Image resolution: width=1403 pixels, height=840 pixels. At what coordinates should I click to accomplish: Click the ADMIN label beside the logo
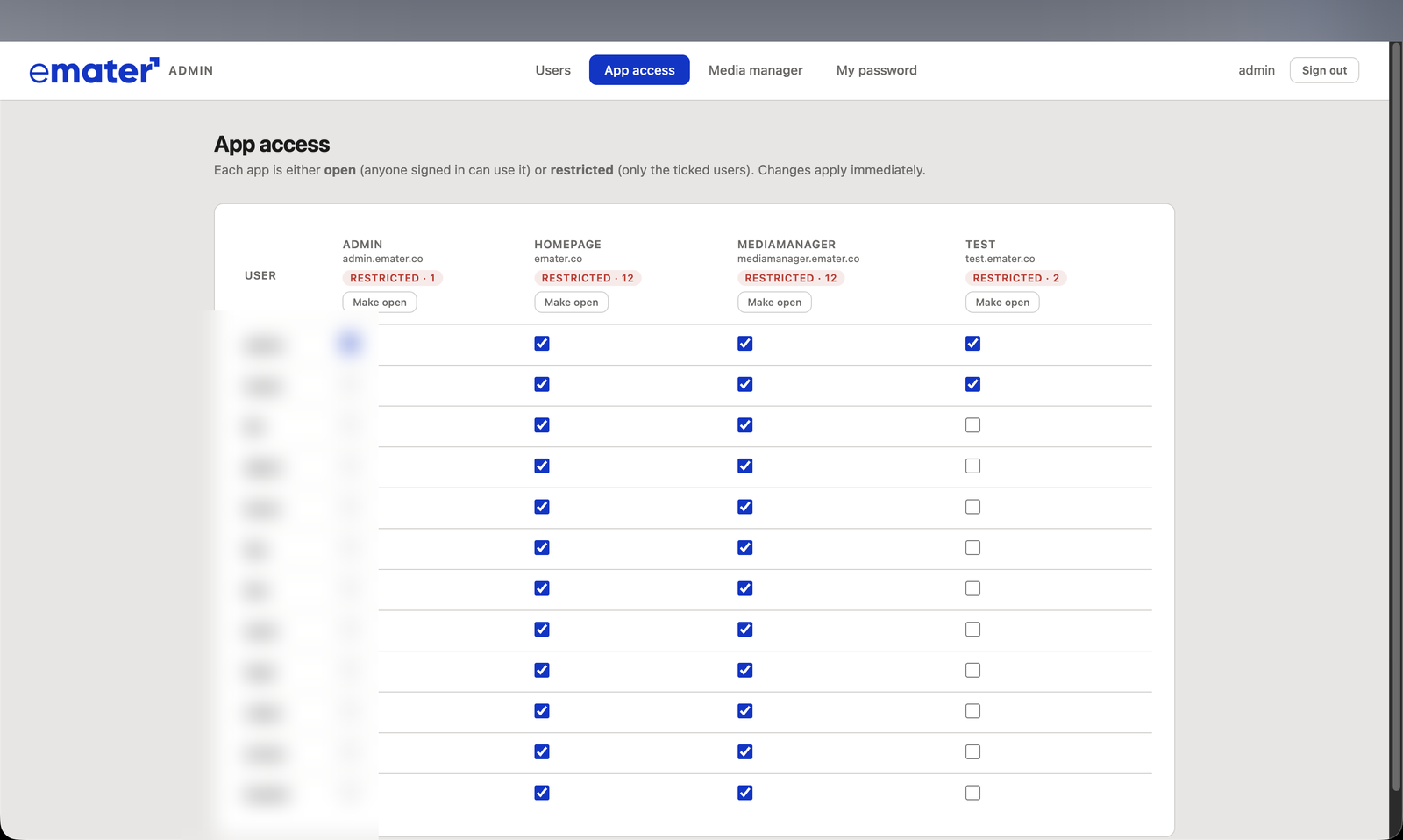point(190,70)
